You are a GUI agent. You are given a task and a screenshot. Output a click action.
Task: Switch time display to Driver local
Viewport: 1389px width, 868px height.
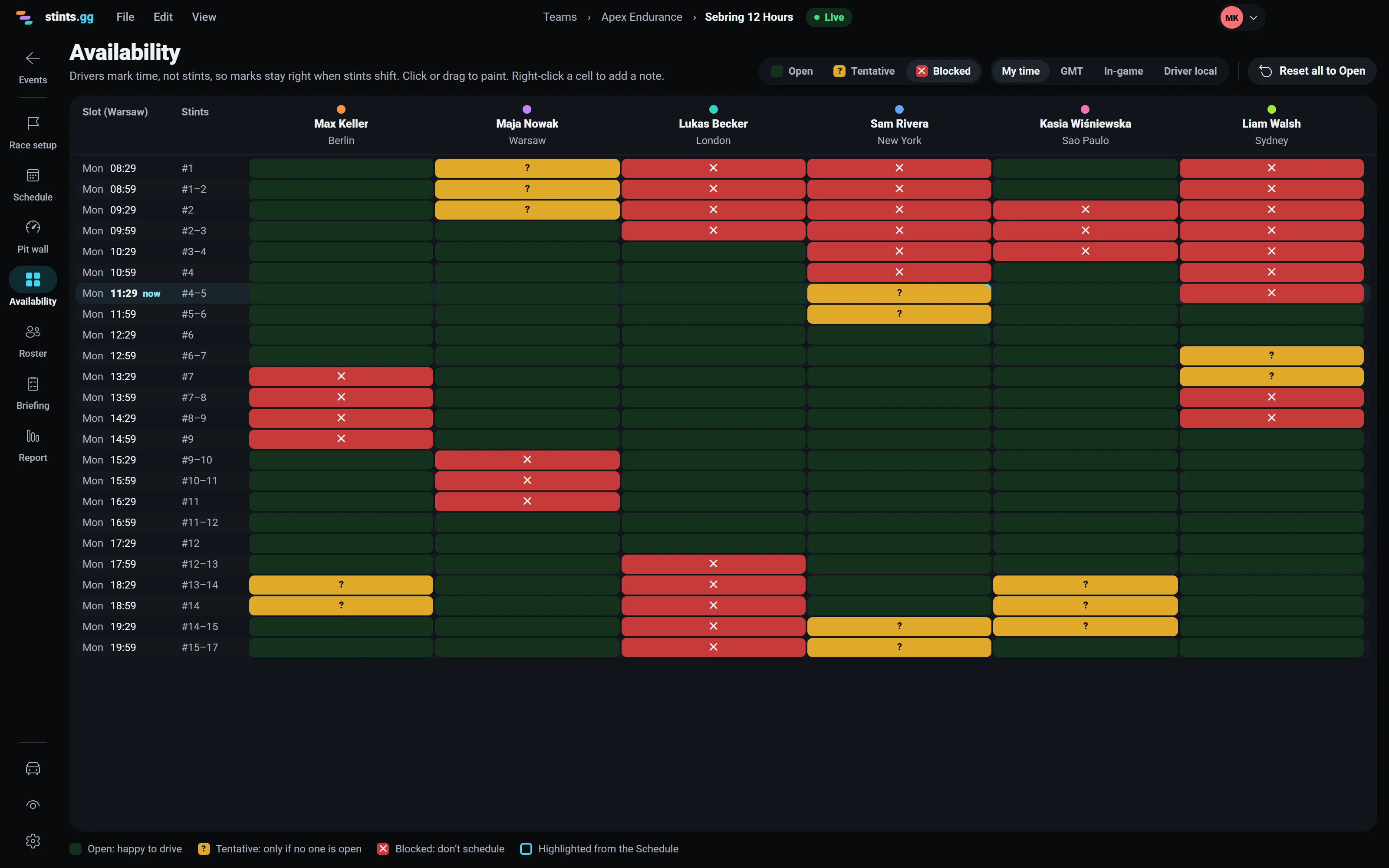(1190, 71)
